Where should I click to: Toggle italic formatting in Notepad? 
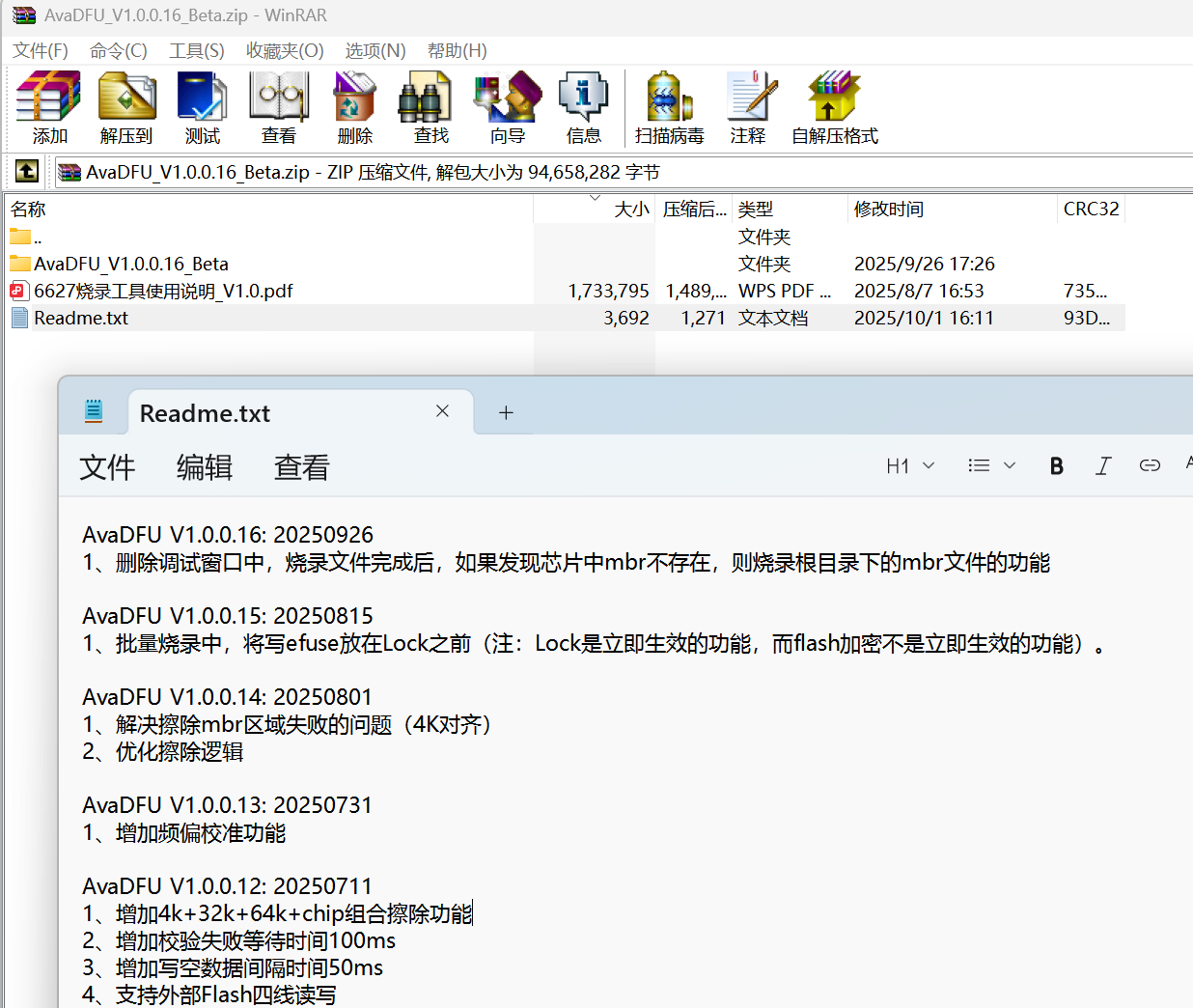1102,466
